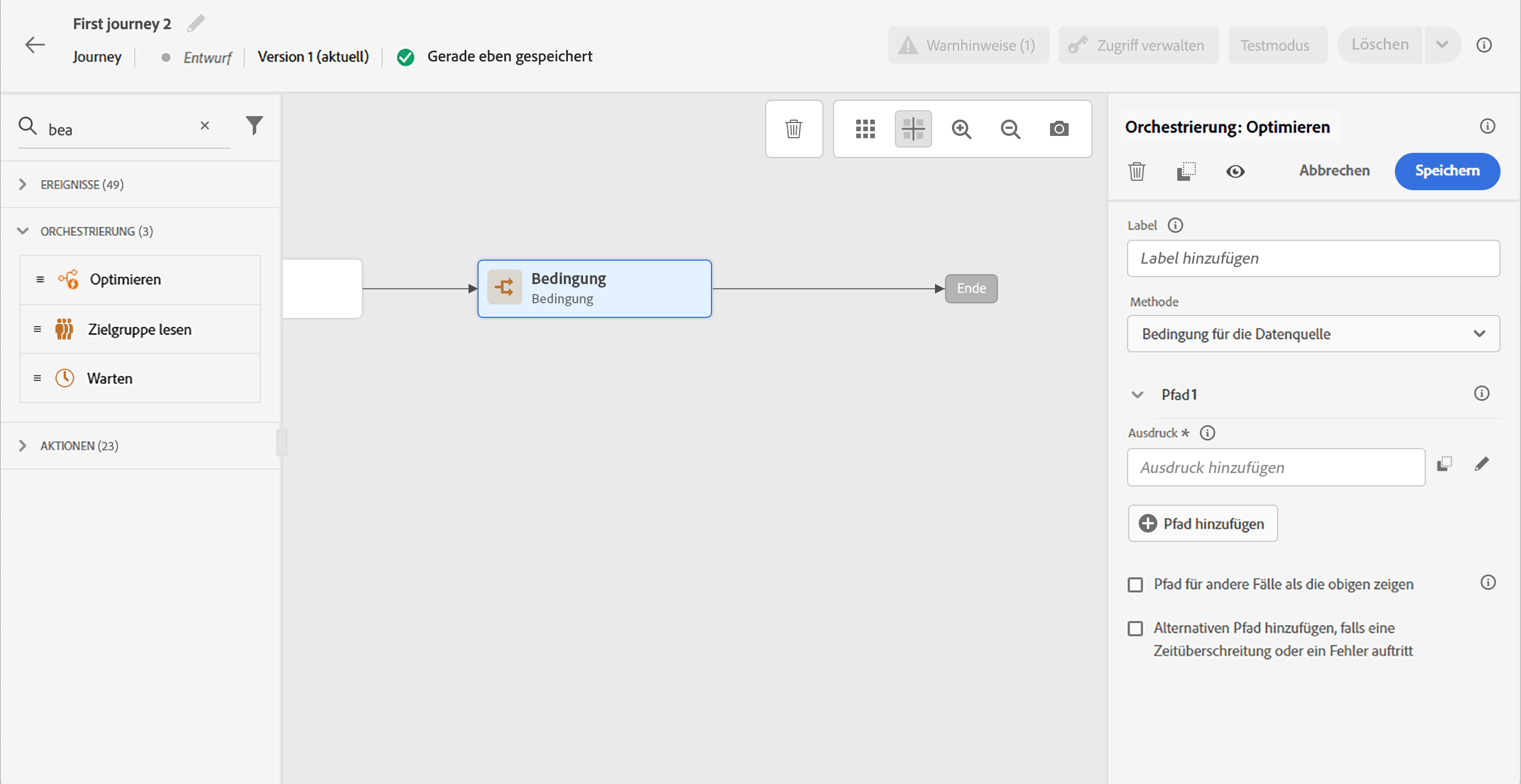Click back arrow to leave journey

(35, 45)
